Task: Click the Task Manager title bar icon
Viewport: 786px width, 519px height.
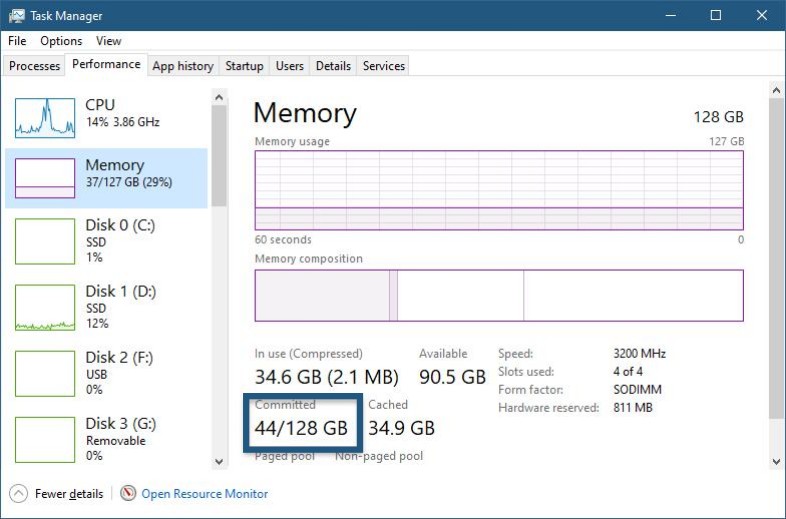Action: point(17,16)
